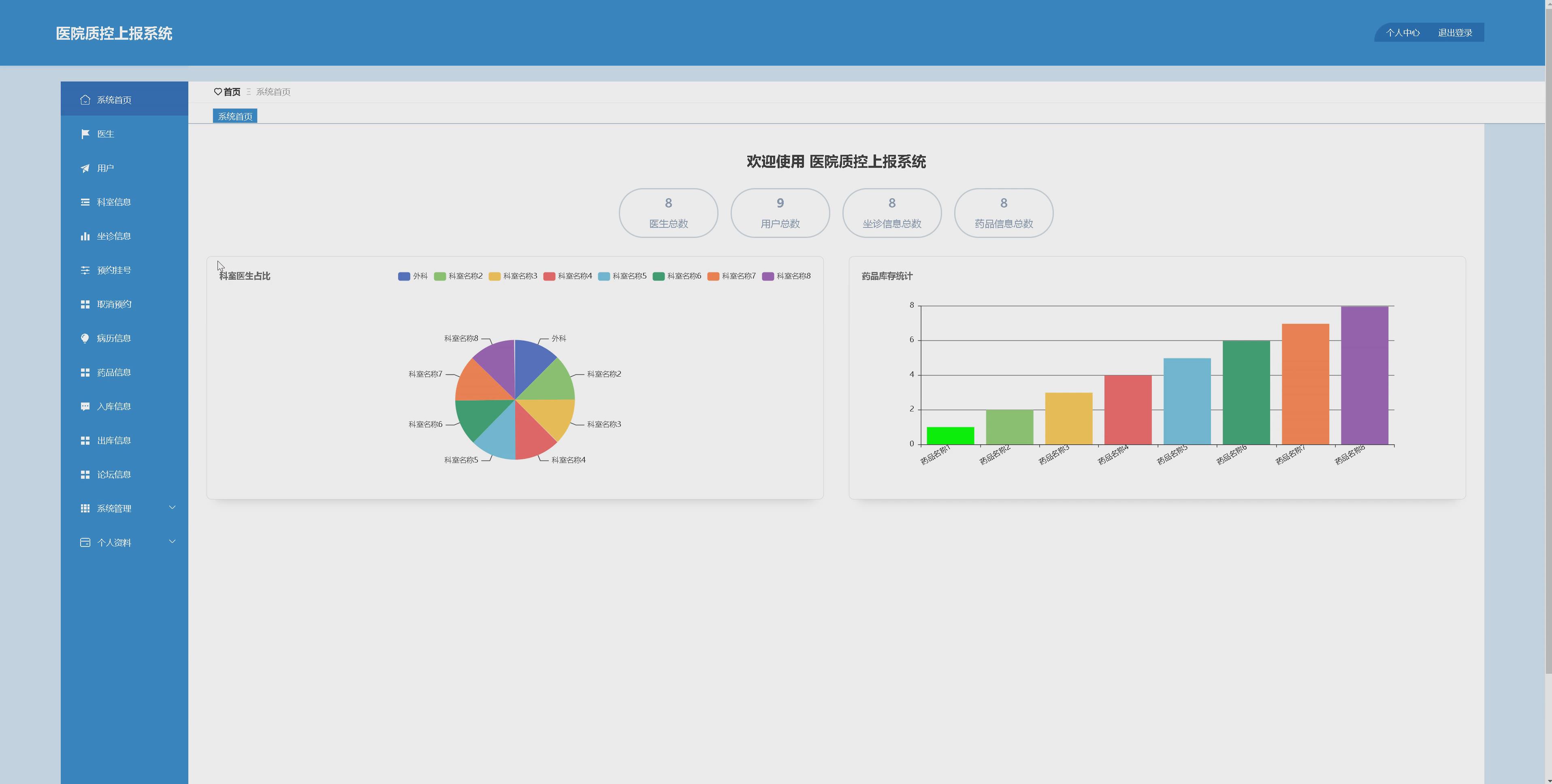The height and width of the screenshot is (784, 1552).
Task: Click the paper plane icon for 用户
Action: (85, 168)
